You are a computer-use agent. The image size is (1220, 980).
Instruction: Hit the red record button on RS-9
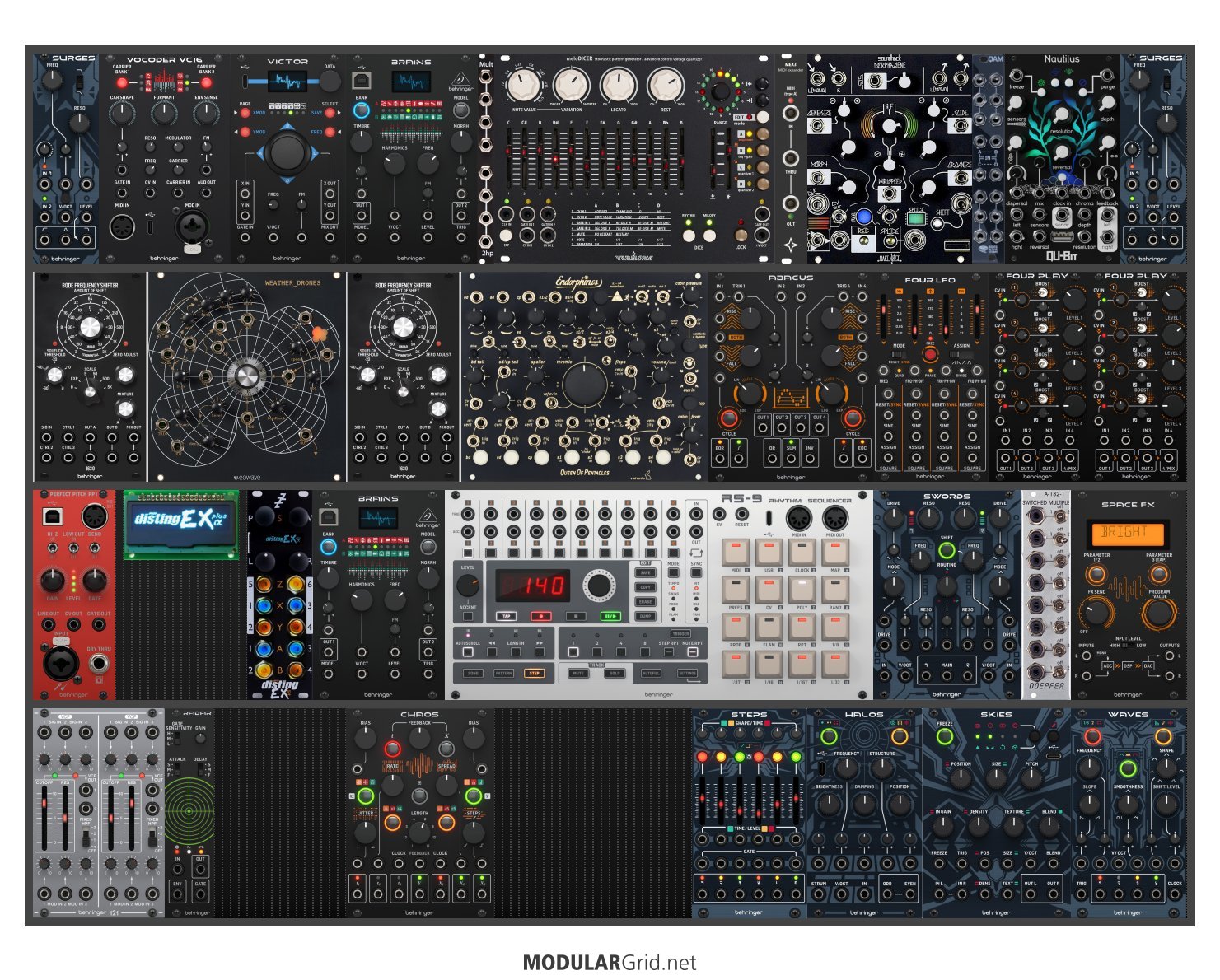[x=541, y=615]
